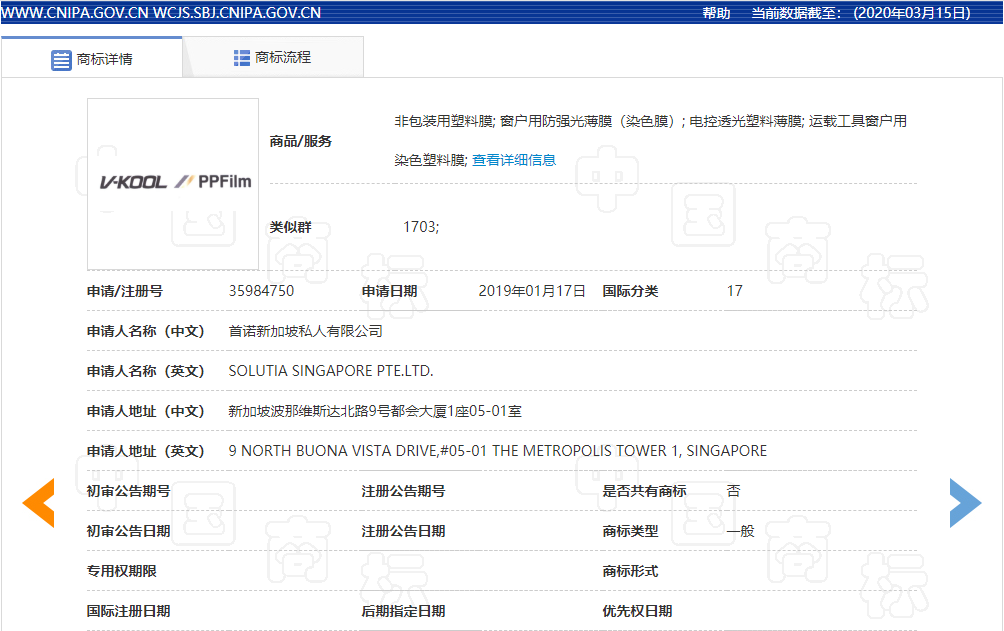Click the Chinese applicant name 首诺新加坡私人有限公司
The width and height of the screenshot is (1004, 631).
point(305,331)
